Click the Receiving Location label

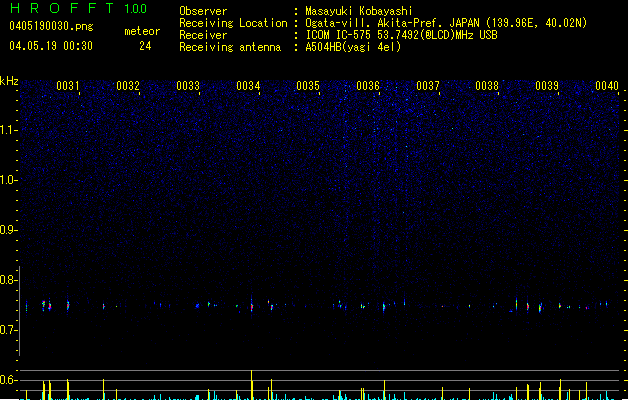[233, 23]
